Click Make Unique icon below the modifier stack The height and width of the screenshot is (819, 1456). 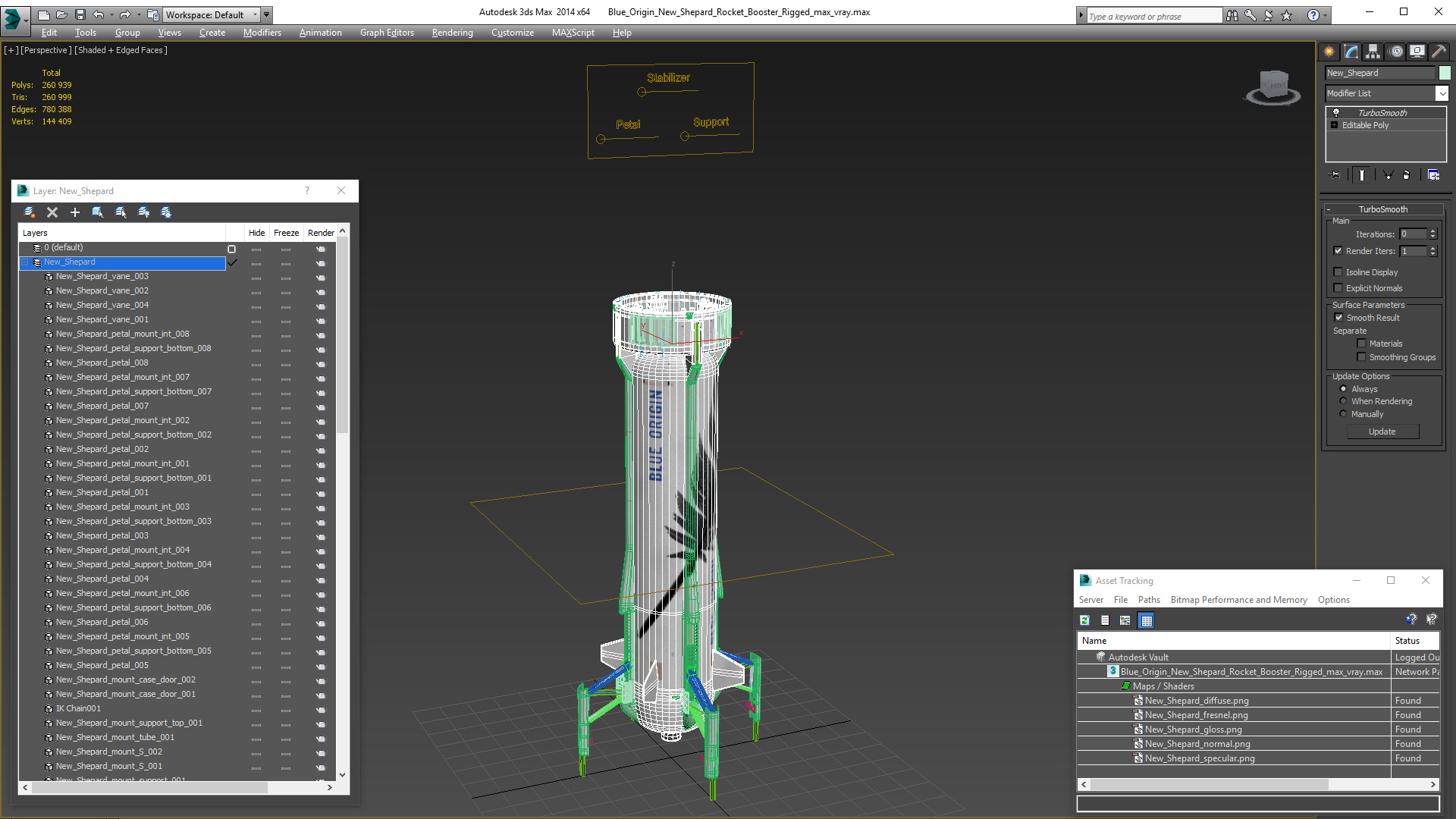point(1389,175)
